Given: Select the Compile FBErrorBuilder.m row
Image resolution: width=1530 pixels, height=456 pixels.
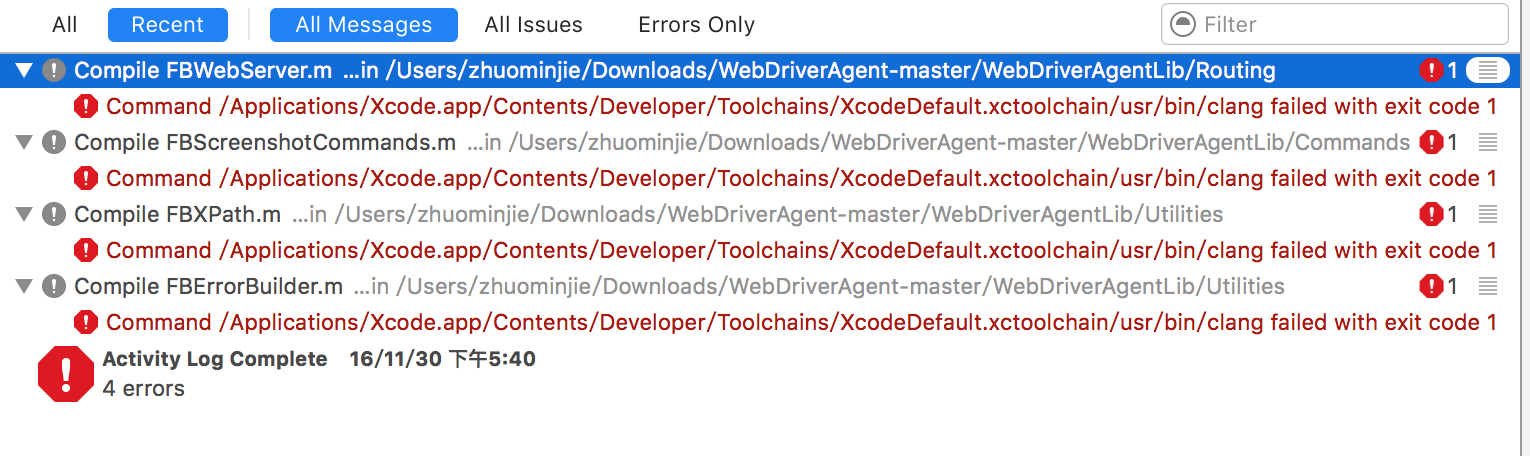Looking at the screenshot, I should pyautogui.click(x=765, y=286).
